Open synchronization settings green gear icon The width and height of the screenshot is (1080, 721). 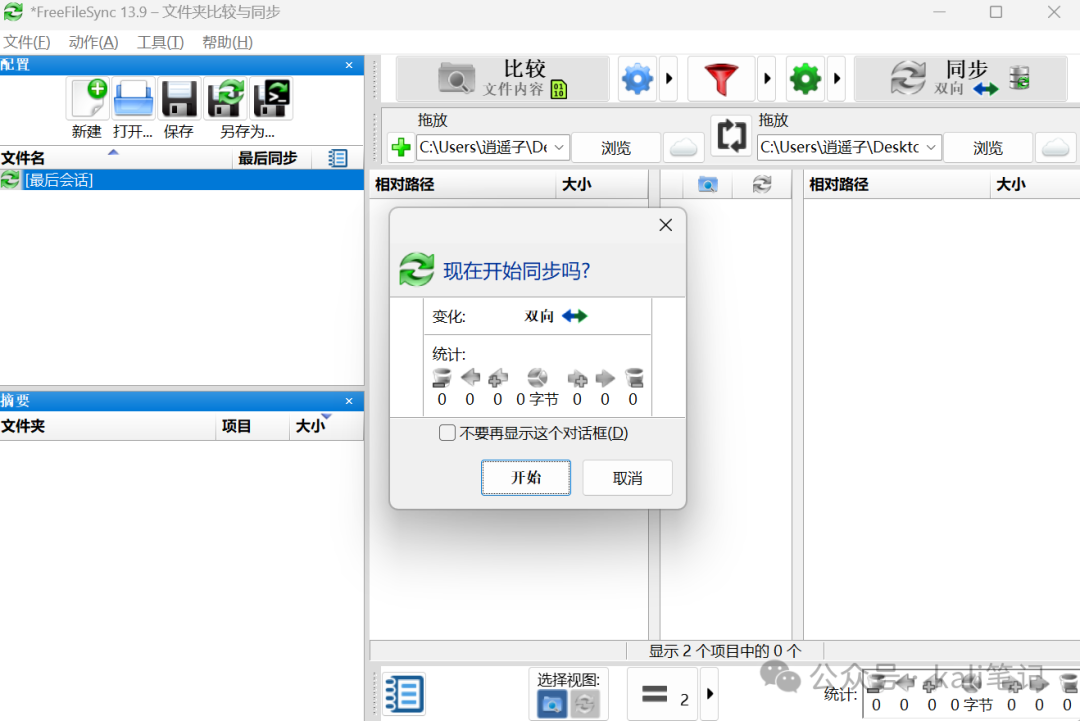(x=805, y=78)
